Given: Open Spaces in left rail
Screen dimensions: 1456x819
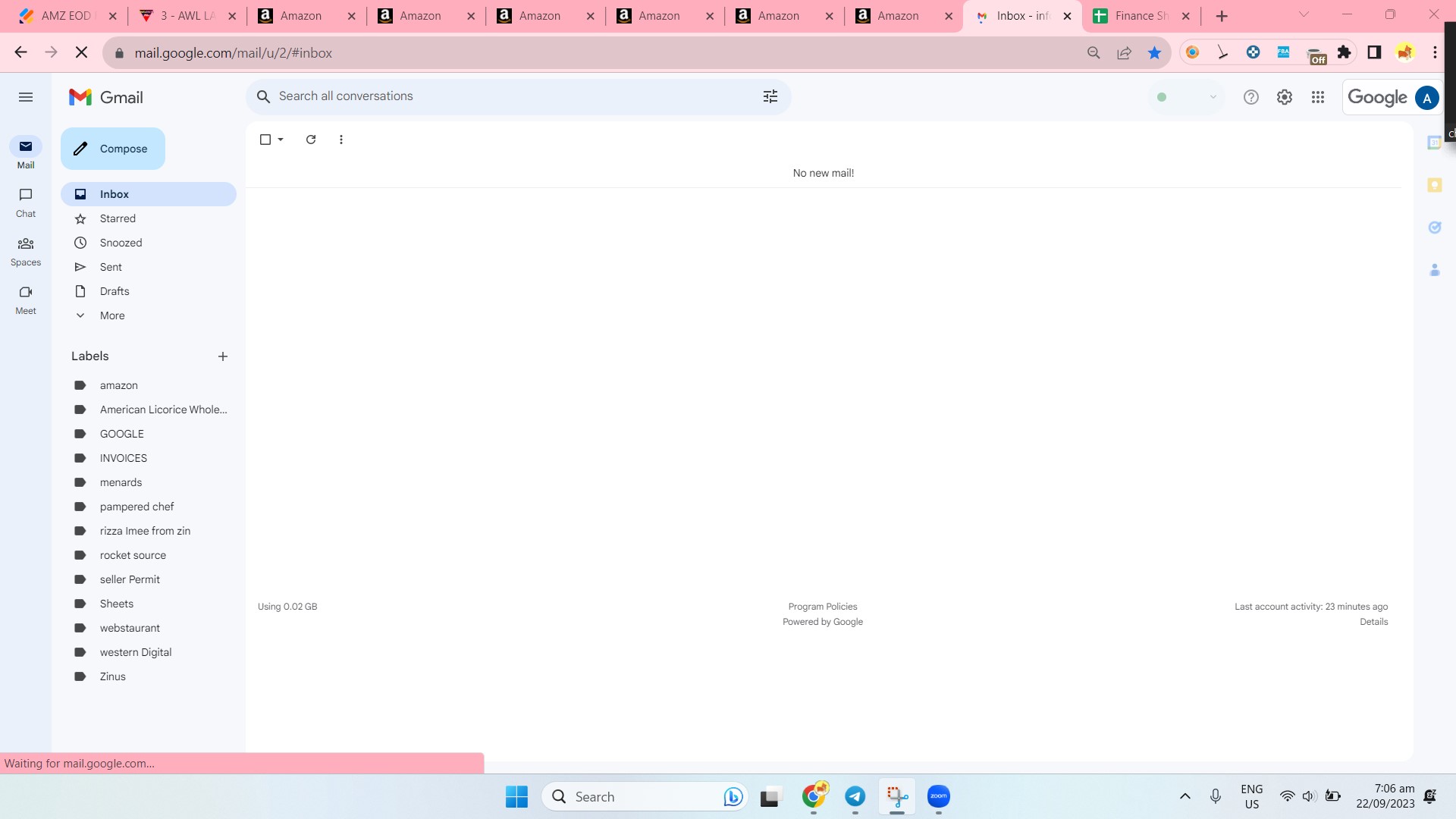Looking at the screenshot, I should coord(26,251).
